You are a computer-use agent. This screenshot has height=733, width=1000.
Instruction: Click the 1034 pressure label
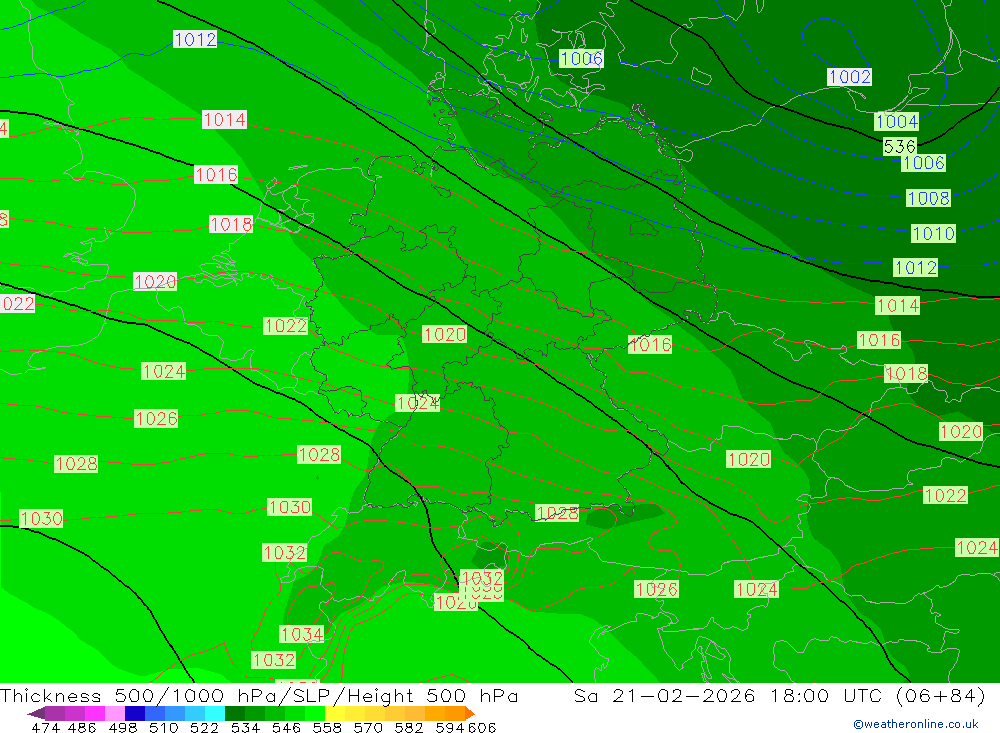click(302, 634)
